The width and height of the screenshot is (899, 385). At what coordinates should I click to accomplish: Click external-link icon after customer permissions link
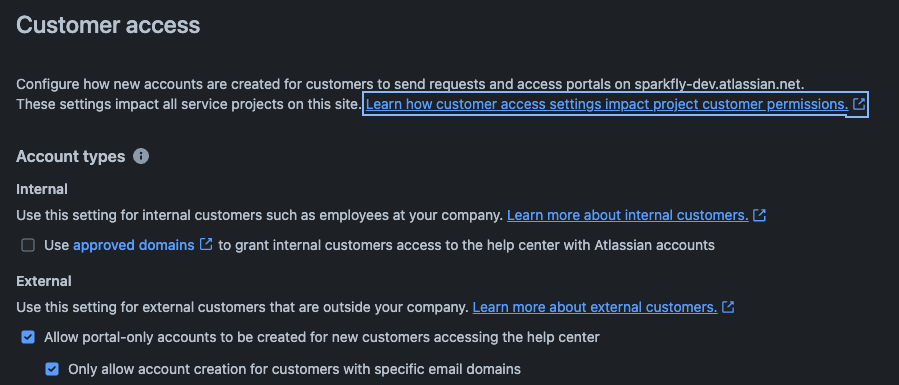858,104
